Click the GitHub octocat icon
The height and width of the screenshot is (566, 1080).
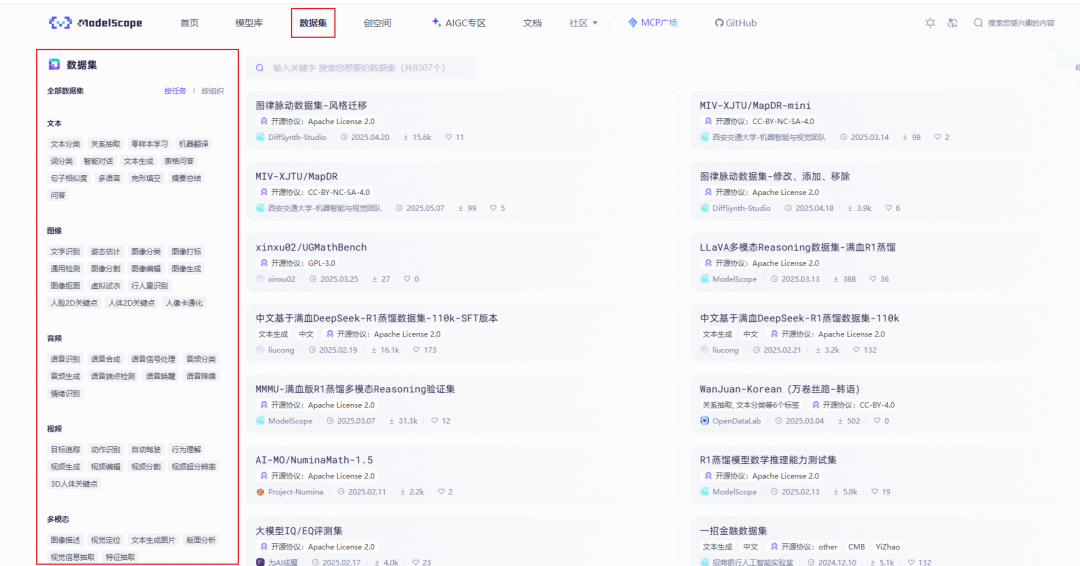[719, 23]
